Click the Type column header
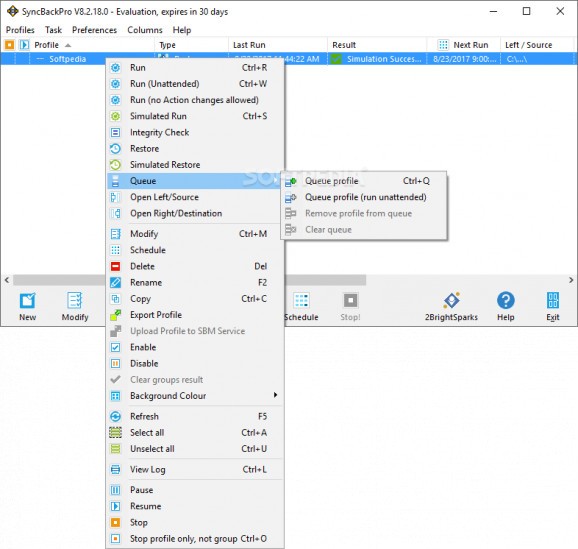The image size is (578, 549). (191, 45)
